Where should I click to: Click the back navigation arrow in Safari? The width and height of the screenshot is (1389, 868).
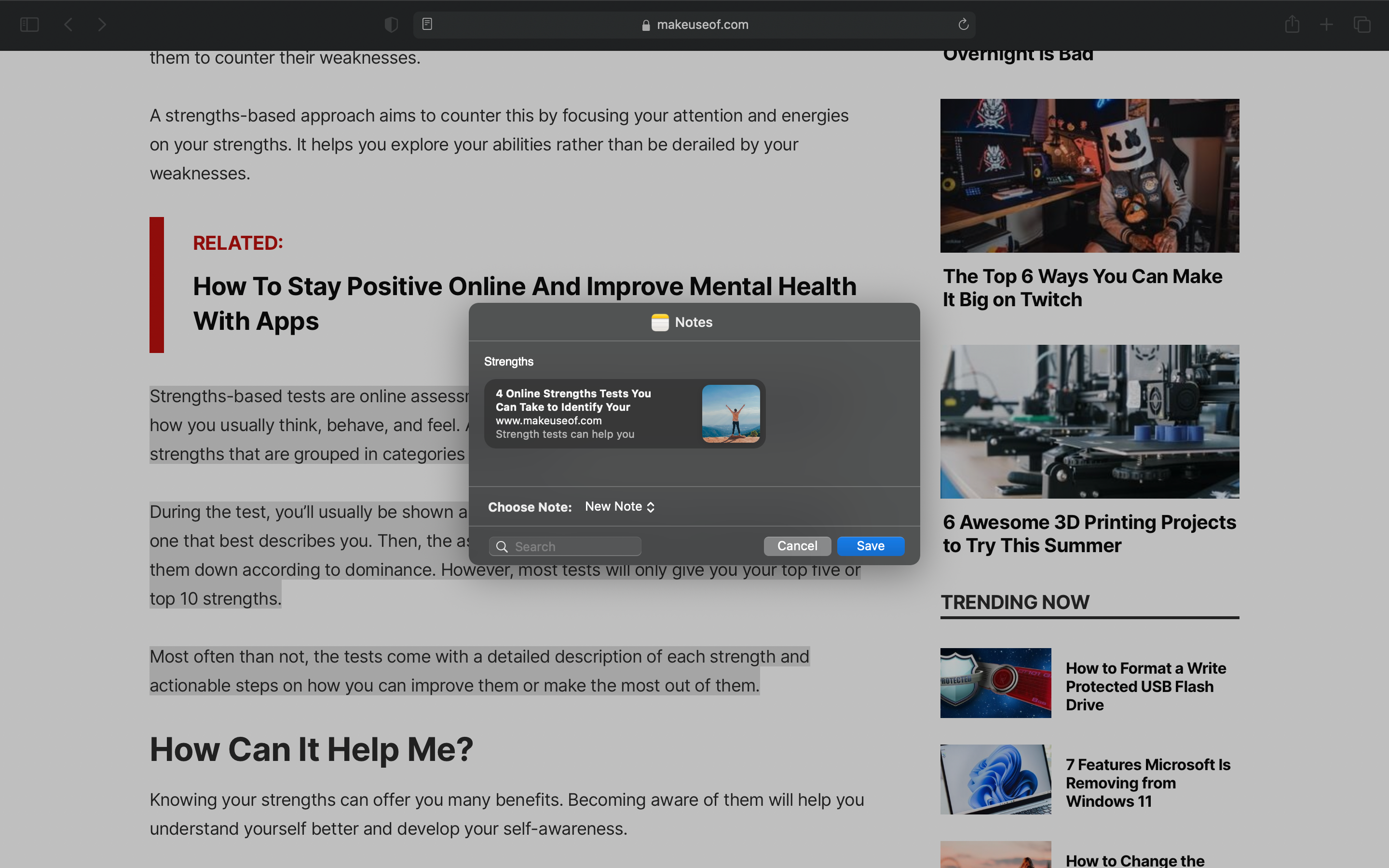[x=68, y=24]
